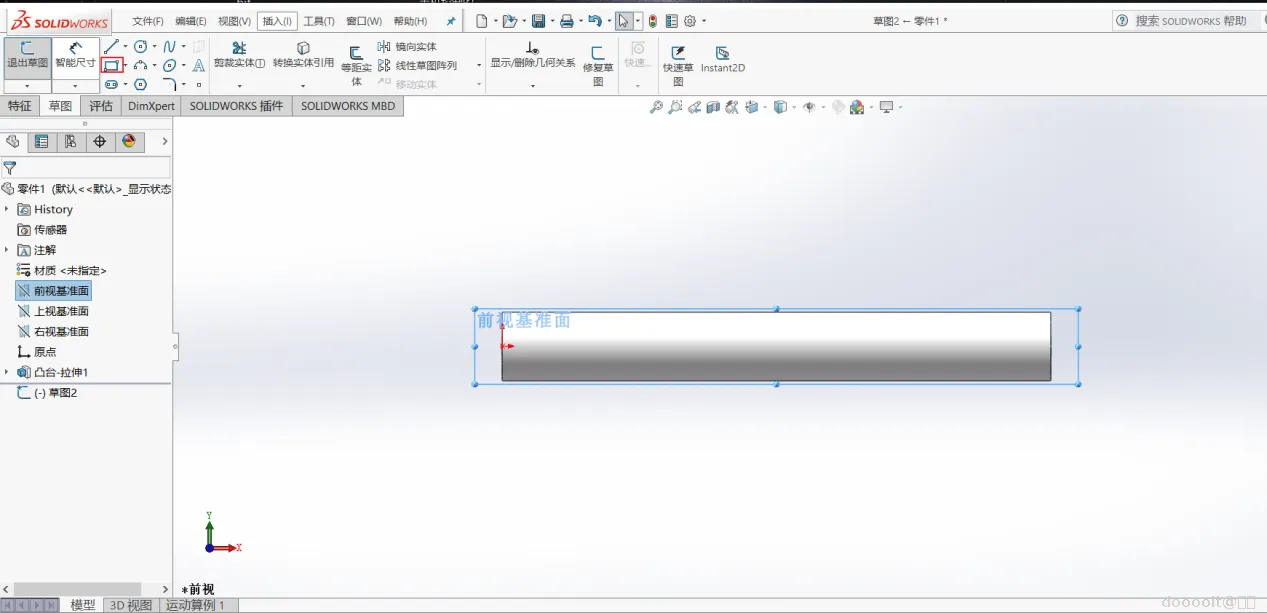Open the dropdown under 显示/删除几何关系
Screen dimensions: 1267x613
(x=532, y=86)
